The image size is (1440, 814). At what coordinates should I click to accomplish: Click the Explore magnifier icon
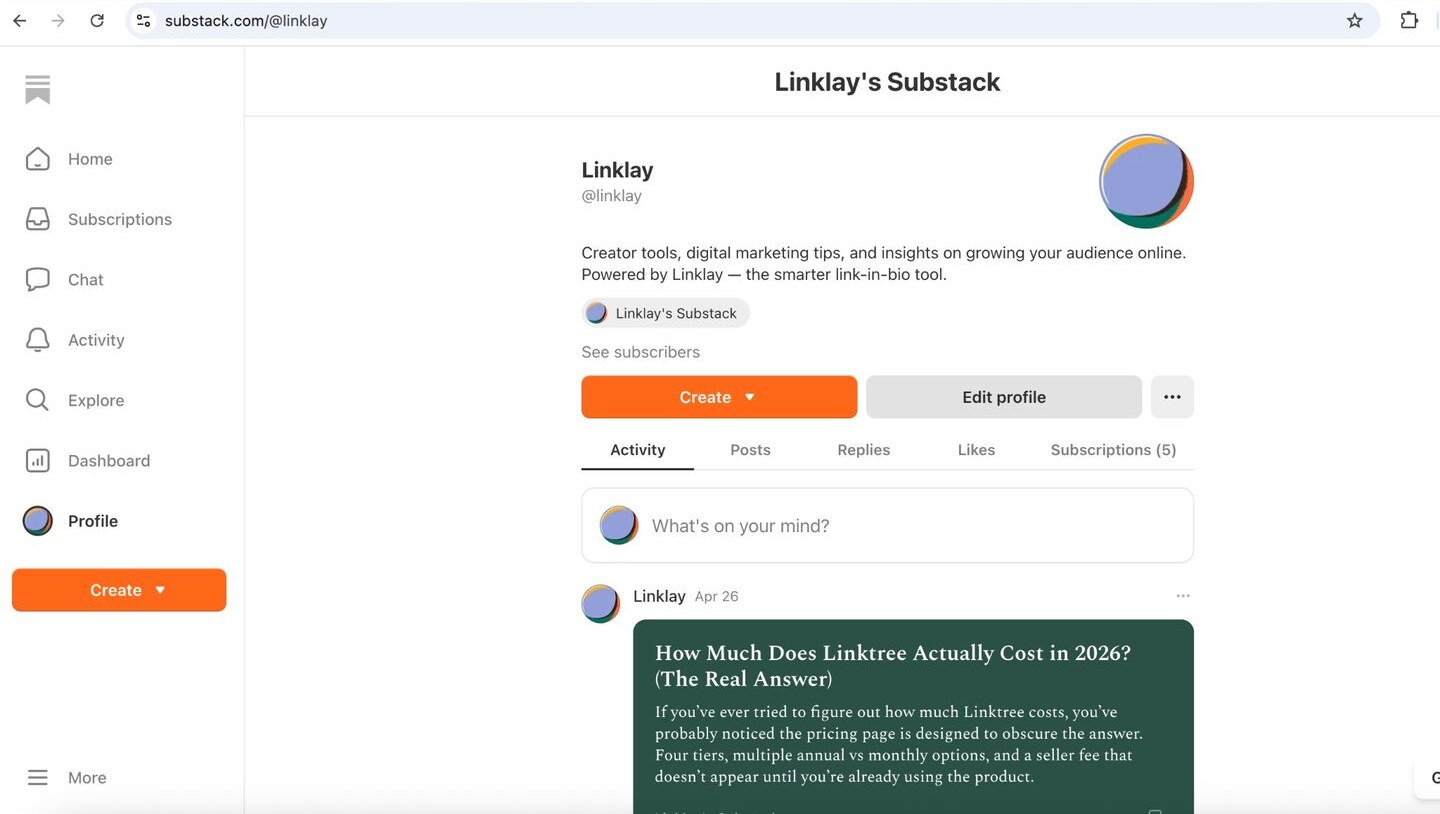point(38,400)
